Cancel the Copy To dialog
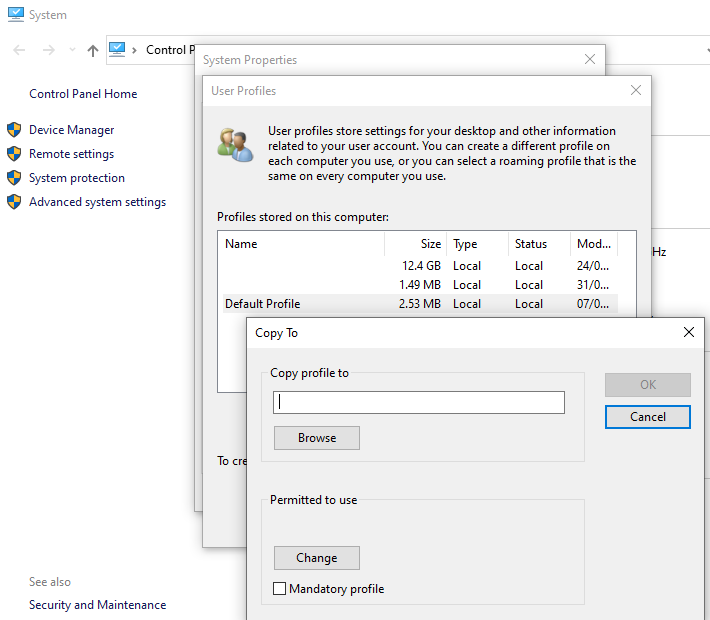The height and width of the screenshot is (620, 710). click(647, 417)
